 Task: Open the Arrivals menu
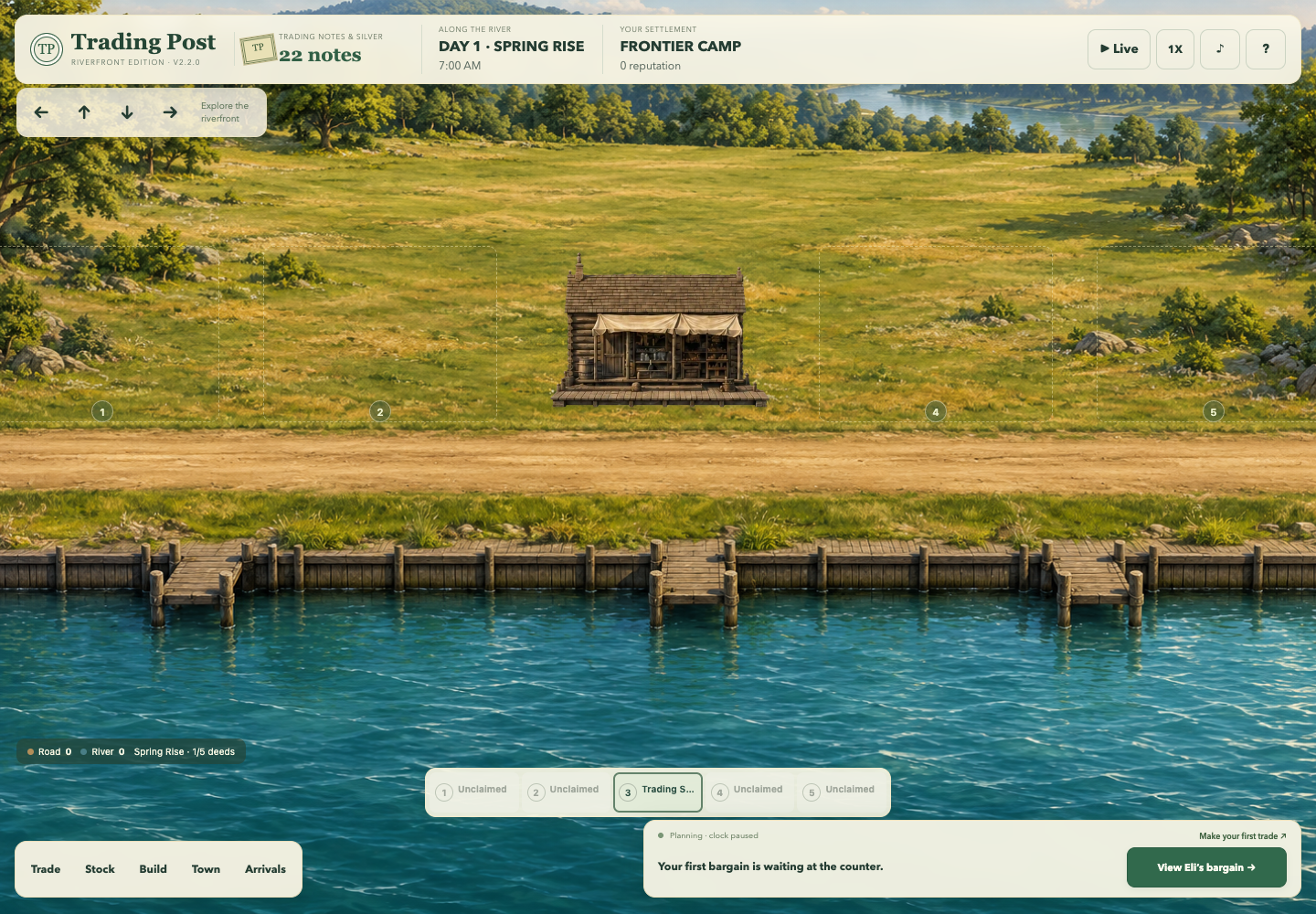[265, 869]
